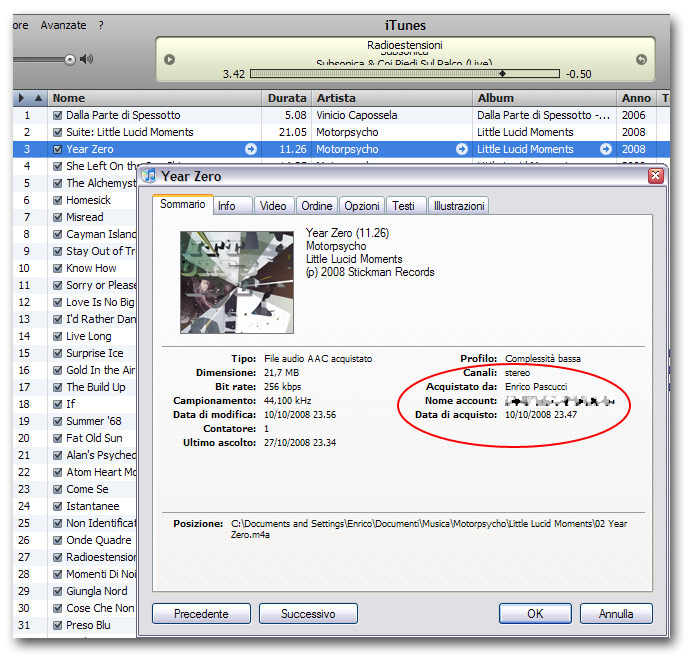690x660 pixels.
Task: Click the arrow beside Little Lucid Moments in selected row
Action: 606,149
